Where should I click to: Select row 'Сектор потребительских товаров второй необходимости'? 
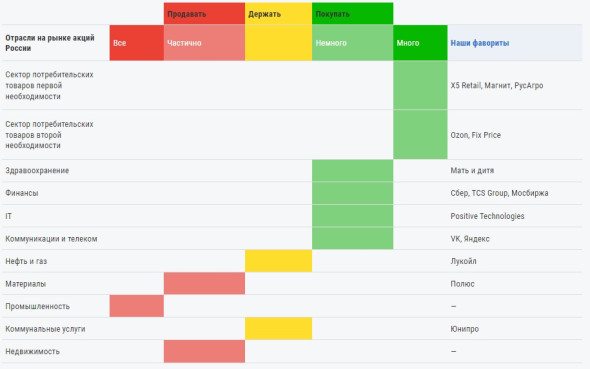pos(292,135)
